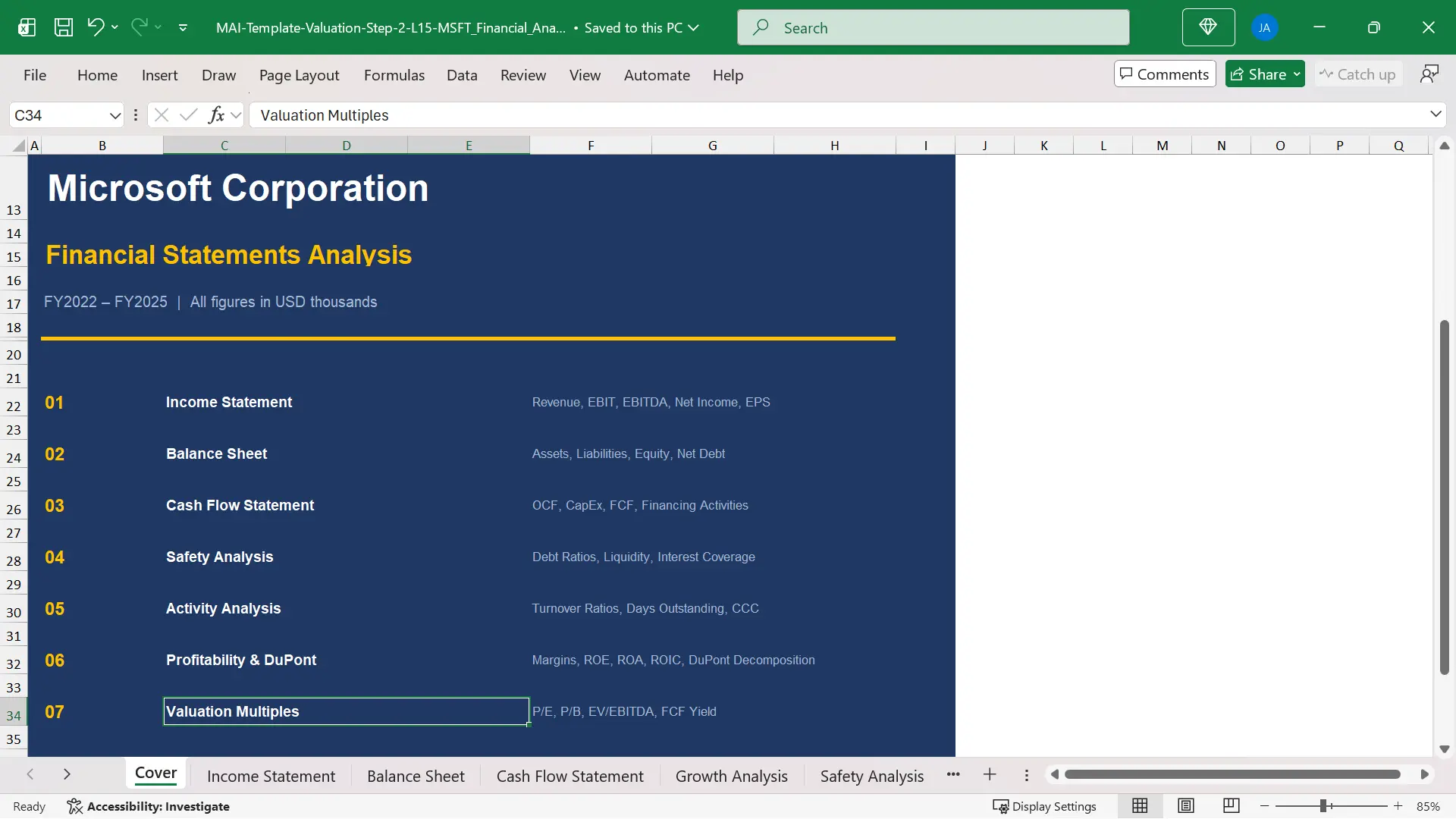
Task: Expand the formula bar
Action: (x=1436, y=115)
